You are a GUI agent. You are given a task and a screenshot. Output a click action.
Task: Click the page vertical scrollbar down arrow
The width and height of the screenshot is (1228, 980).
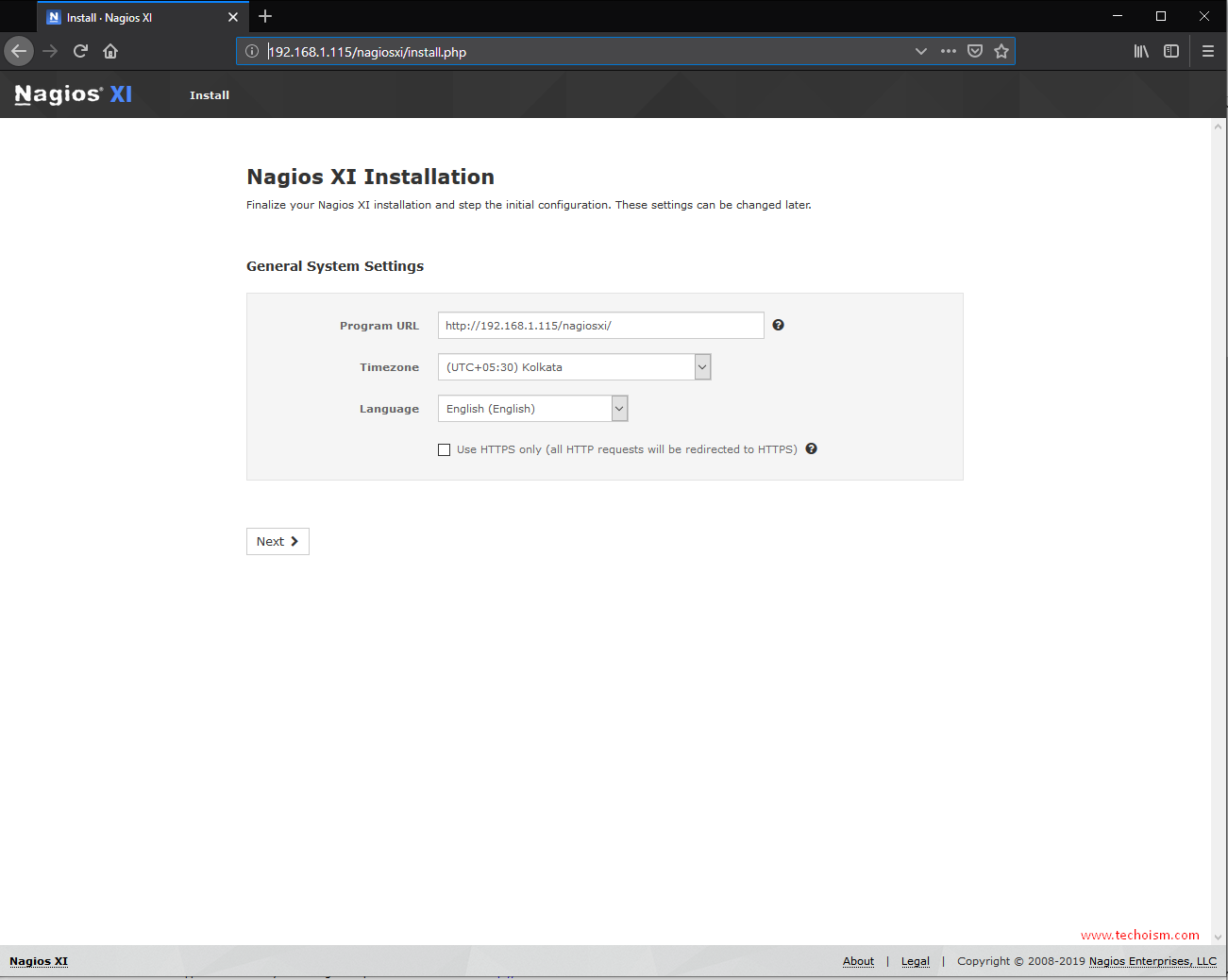(x=1219, y=937)
